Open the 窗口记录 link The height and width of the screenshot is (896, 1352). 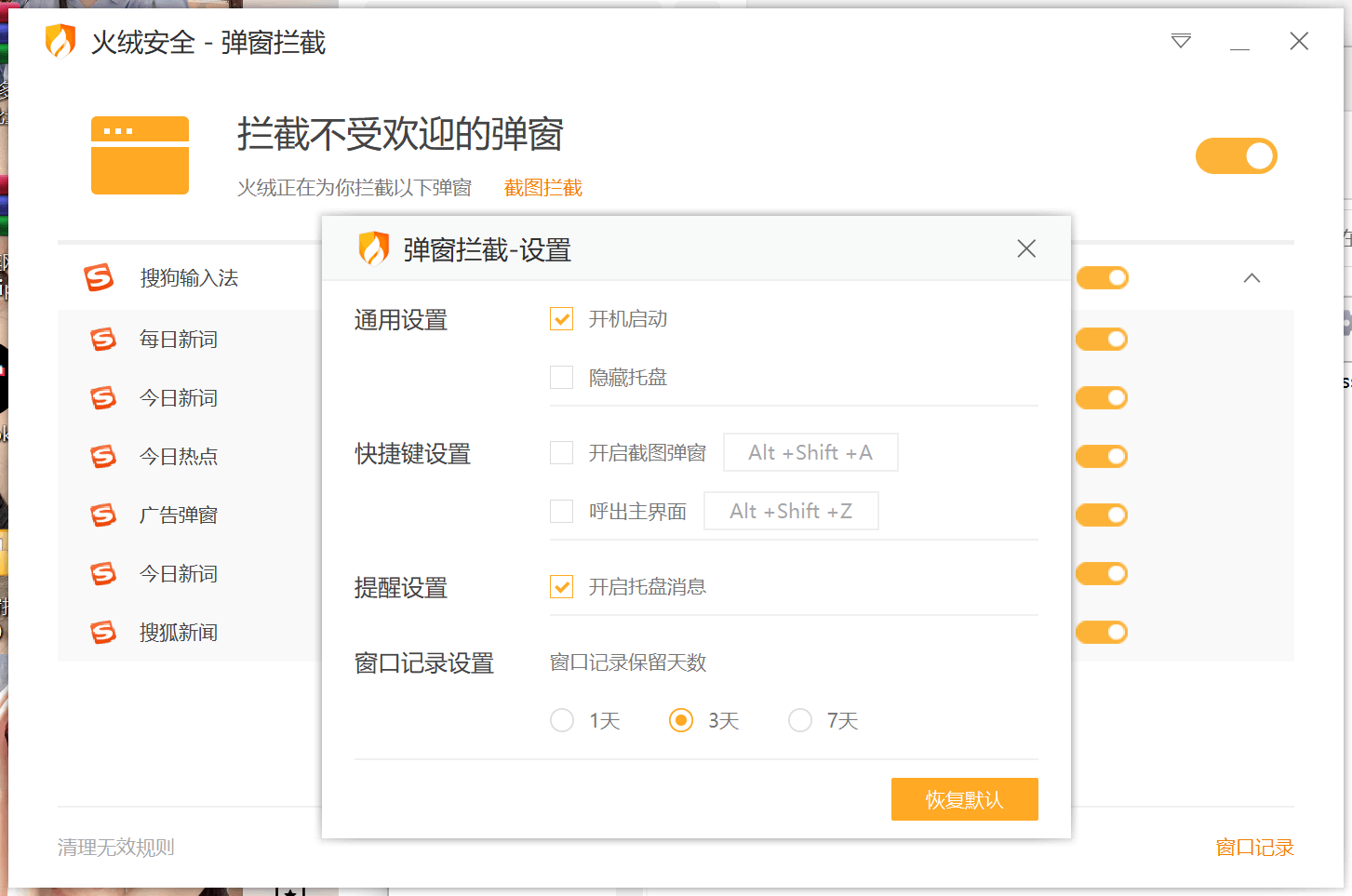click(1254, 848)
